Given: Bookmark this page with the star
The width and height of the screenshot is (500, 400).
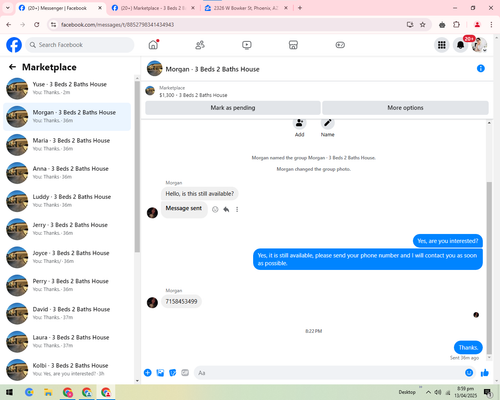Looking at the screenshot, I should [423, 25].
